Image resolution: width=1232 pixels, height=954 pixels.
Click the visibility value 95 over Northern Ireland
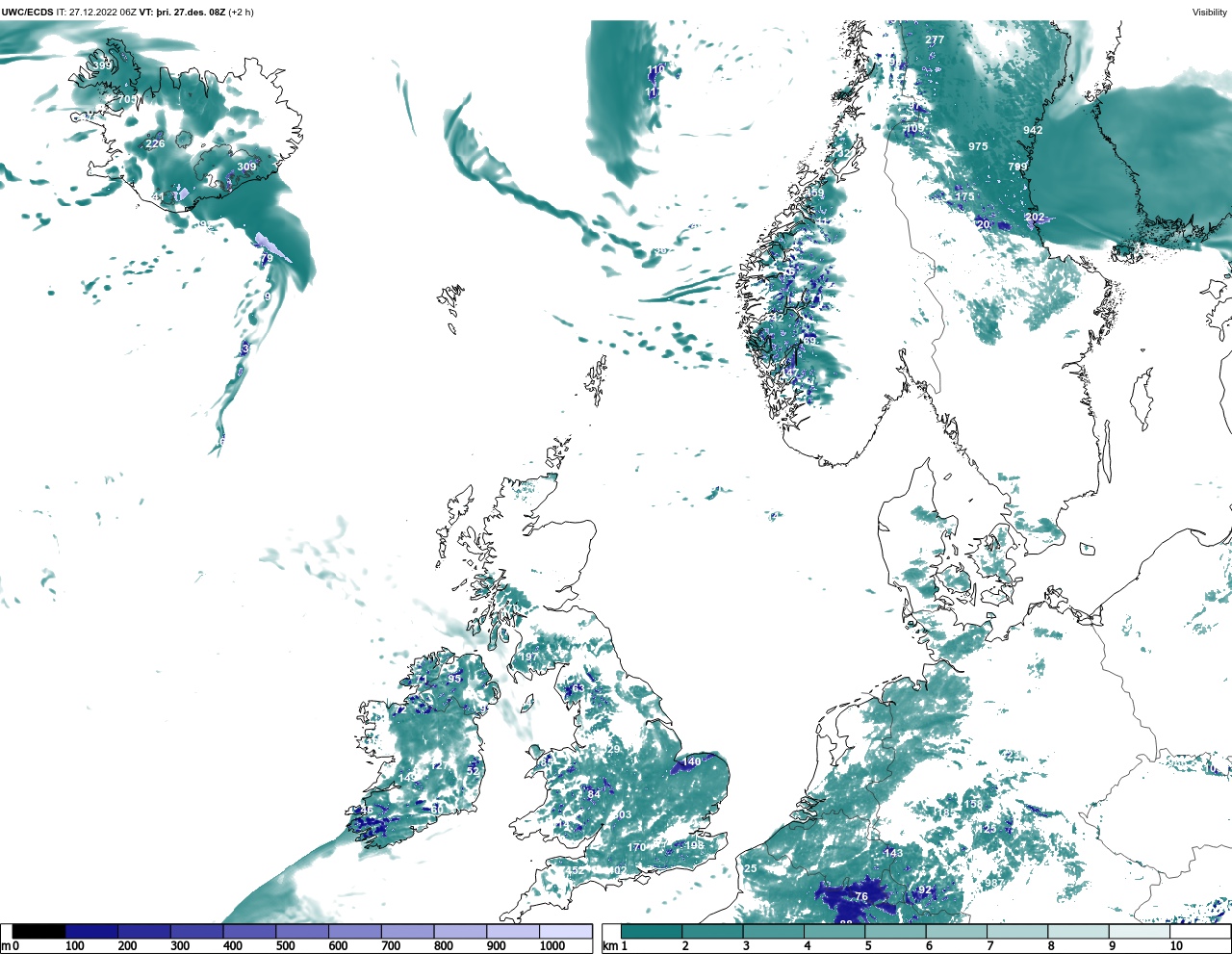[454, 679]
